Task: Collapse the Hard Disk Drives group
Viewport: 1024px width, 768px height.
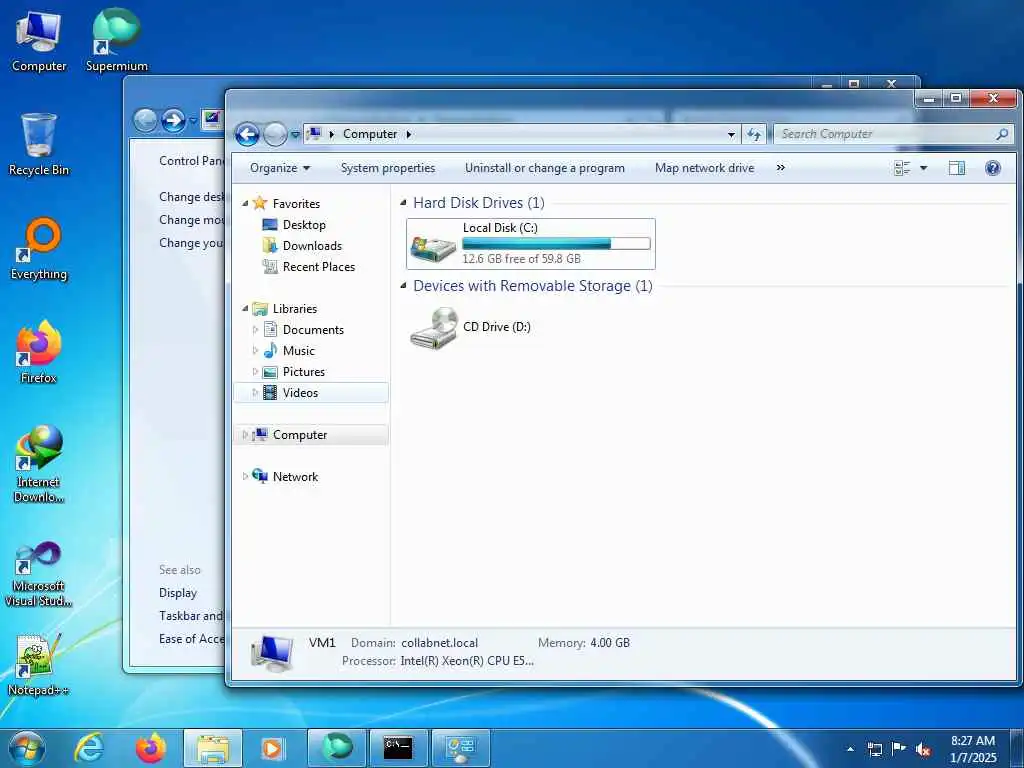Action: (x=404, y=202)
